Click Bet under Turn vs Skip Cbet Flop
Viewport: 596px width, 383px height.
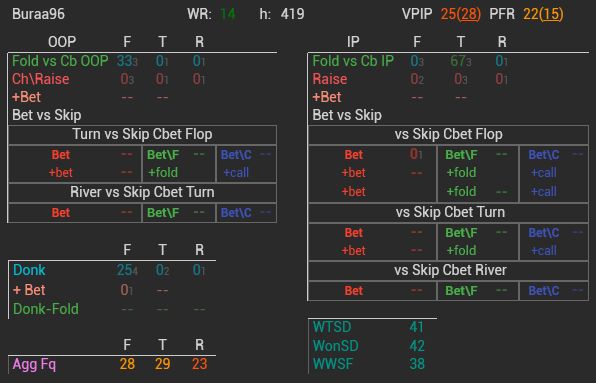[x=61, y=155]
